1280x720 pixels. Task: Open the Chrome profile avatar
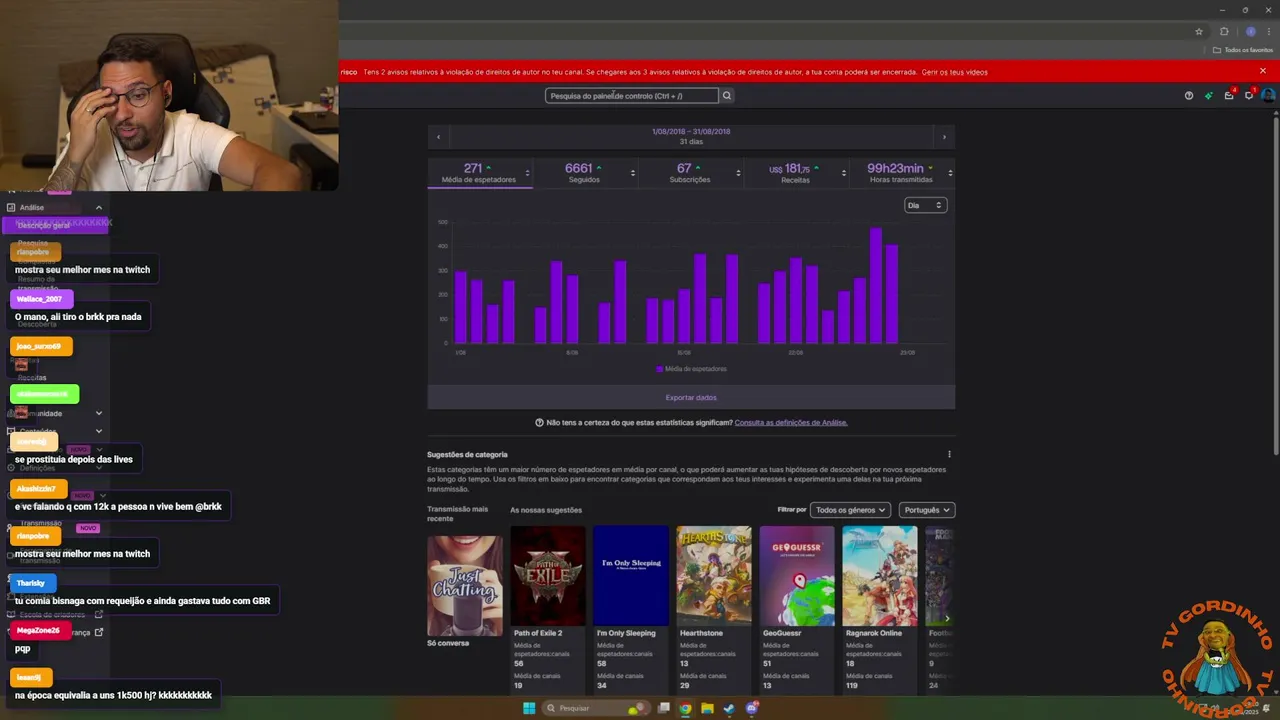click(x=1250, y=32)
